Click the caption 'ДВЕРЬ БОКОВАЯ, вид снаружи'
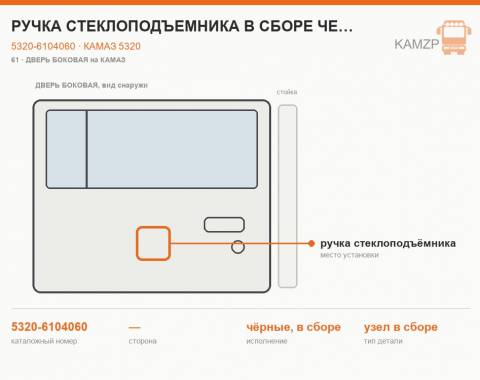The image size is (480, 380). (x=91, y=85)
